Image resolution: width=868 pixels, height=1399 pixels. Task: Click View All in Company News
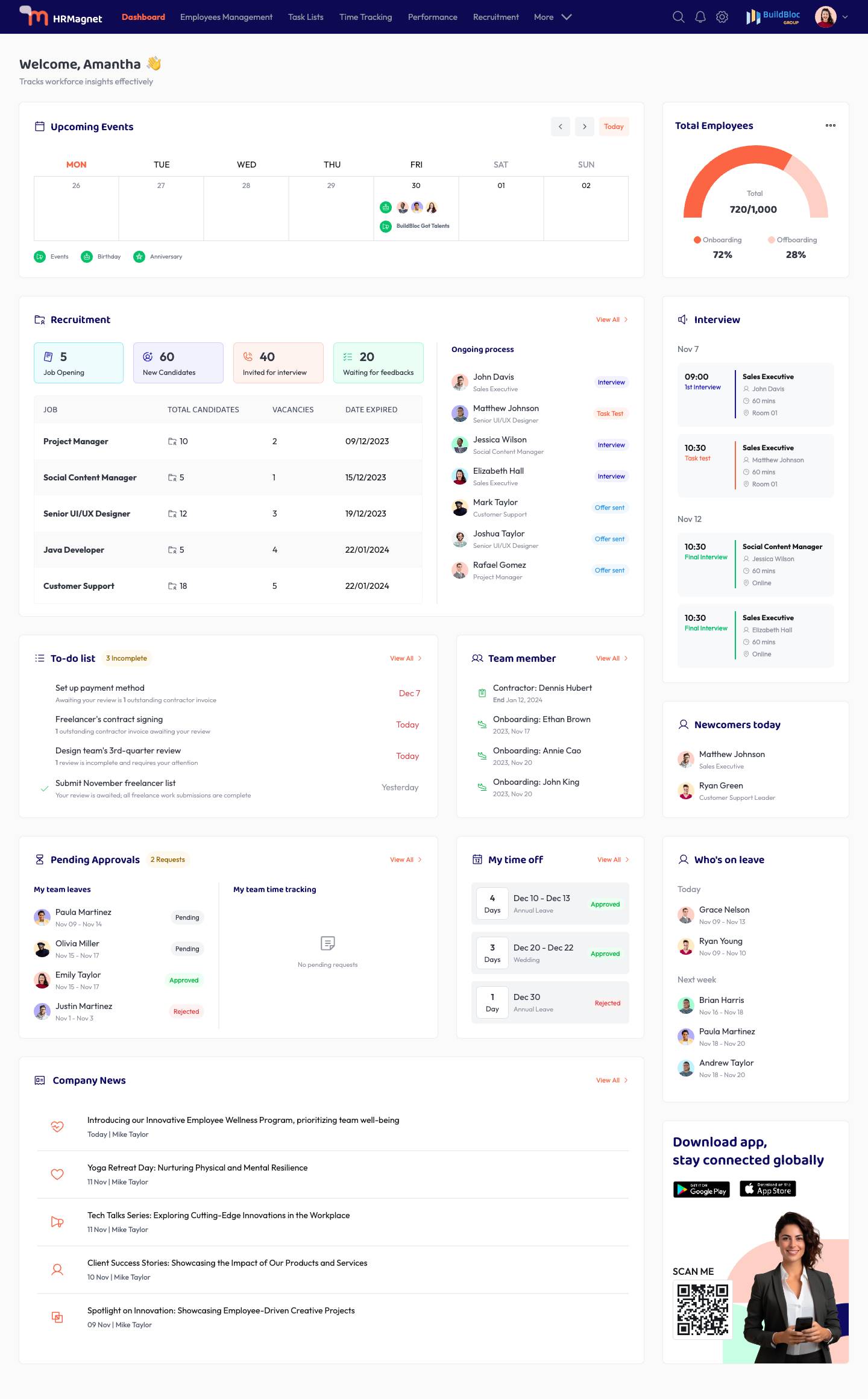612,1080
